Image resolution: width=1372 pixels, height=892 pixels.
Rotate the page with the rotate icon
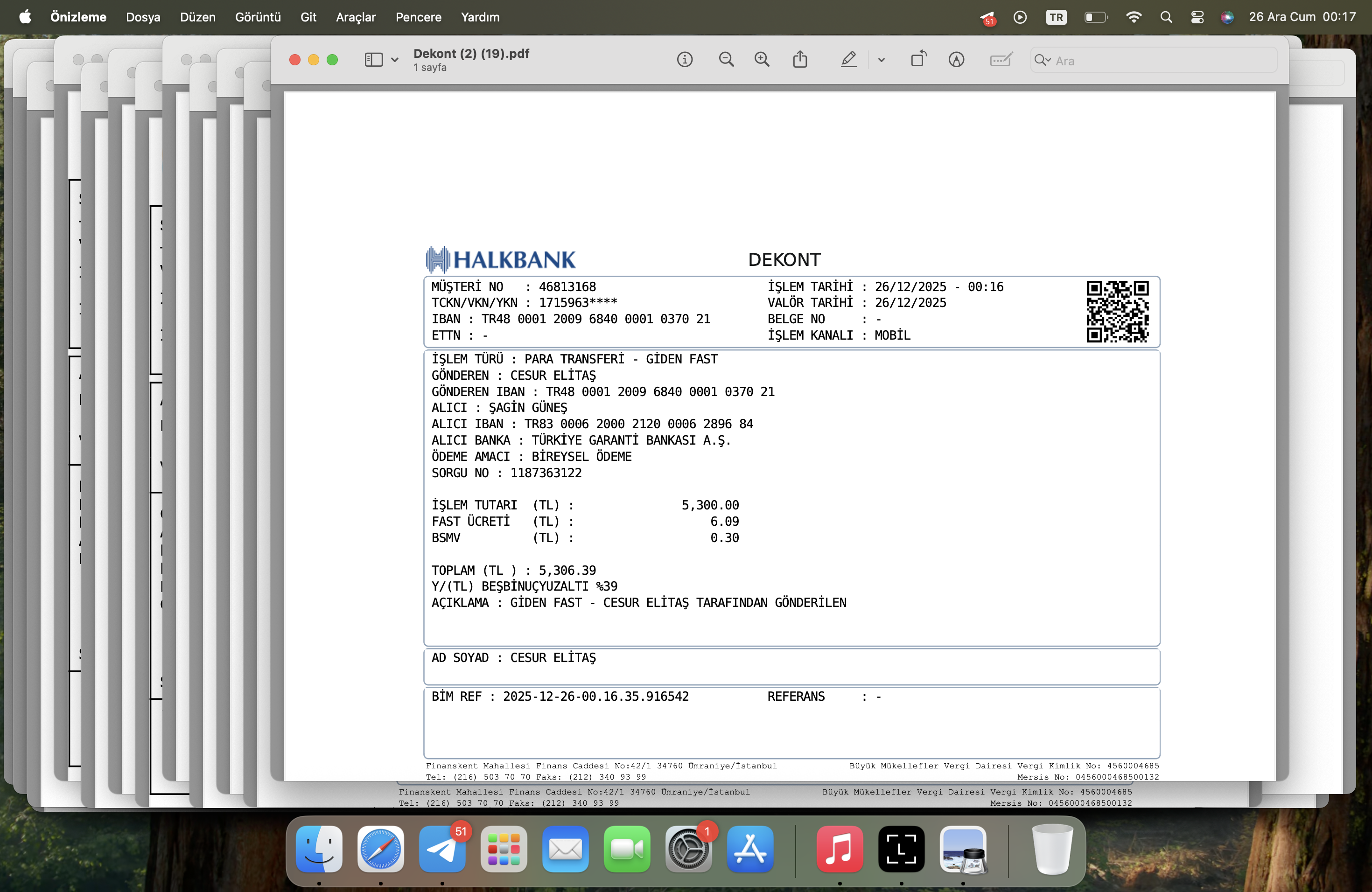click(918, 59)
